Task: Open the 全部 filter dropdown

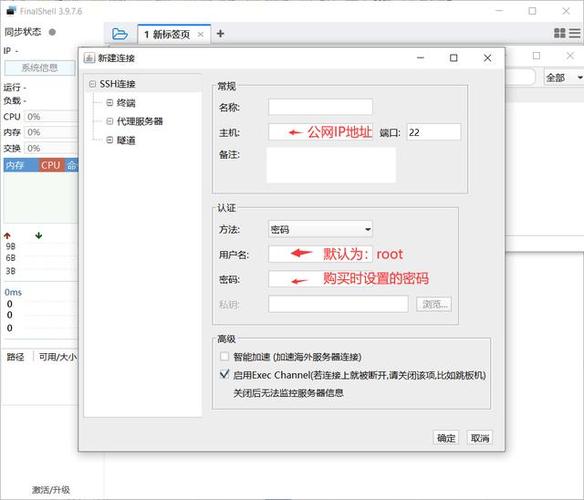Action: 563,77
